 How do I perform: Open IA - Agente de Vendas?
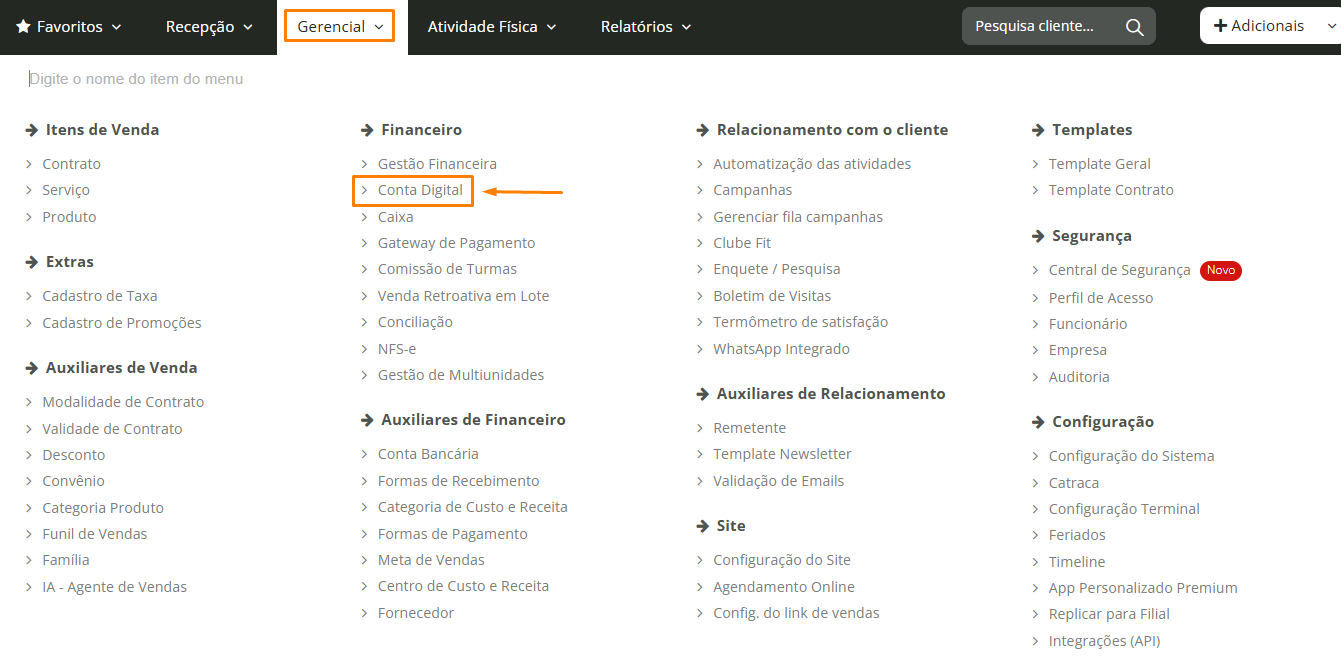click(x=114, y=587)
